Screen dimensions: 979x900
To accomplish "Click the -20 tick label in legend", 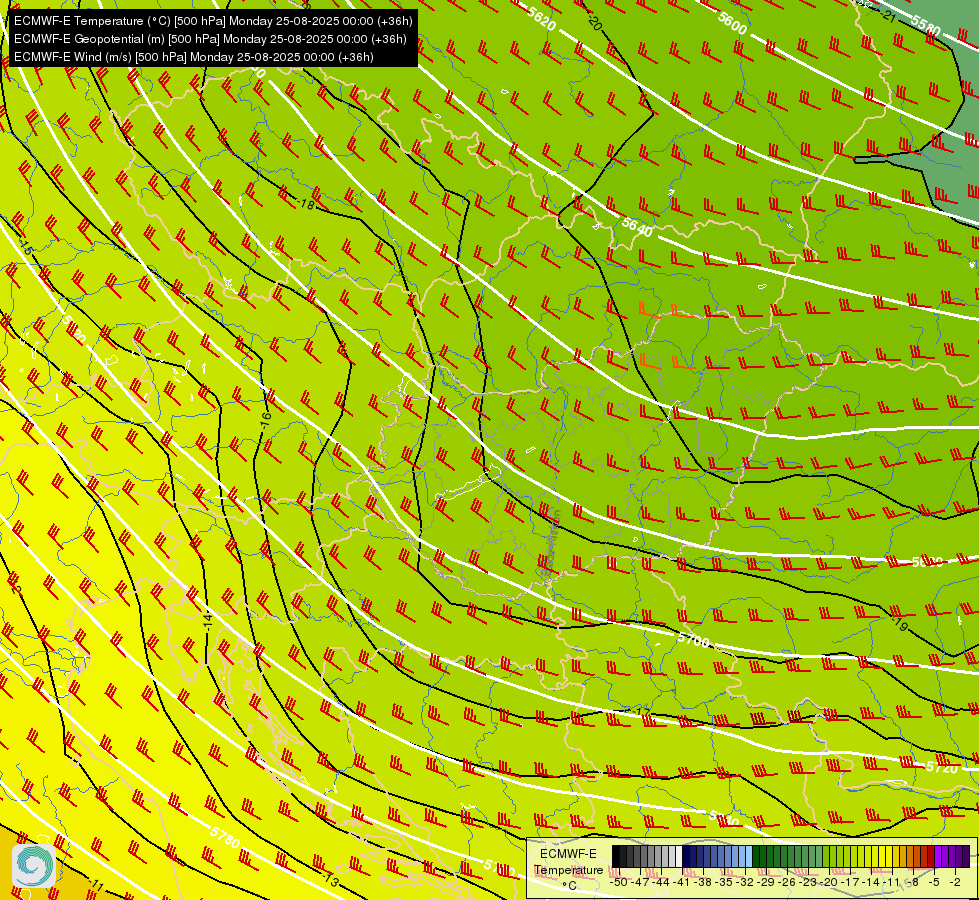I will tap(830, 882).
